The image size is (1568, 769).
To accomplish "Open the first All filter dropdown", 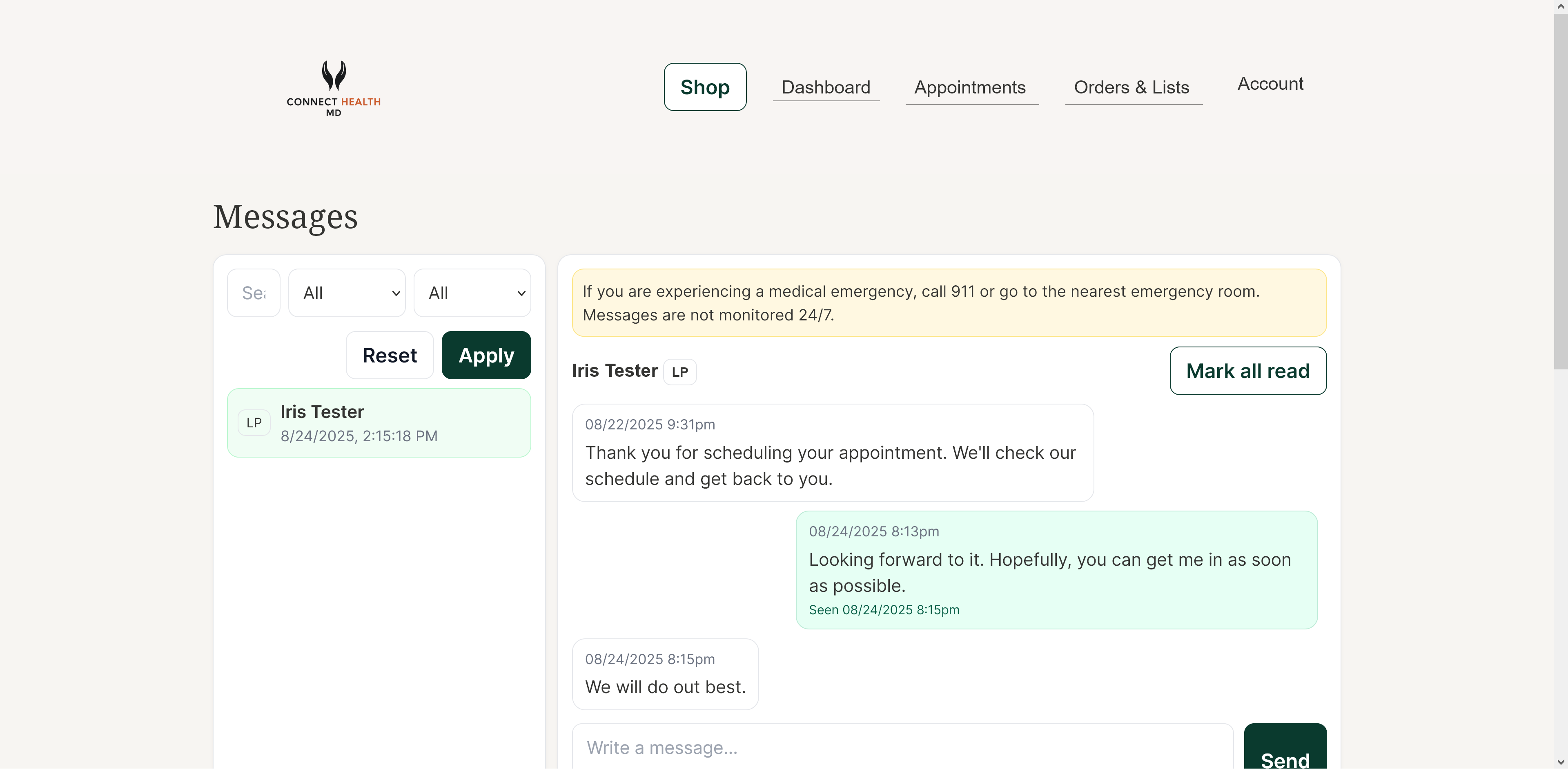I will coord(346,293).
